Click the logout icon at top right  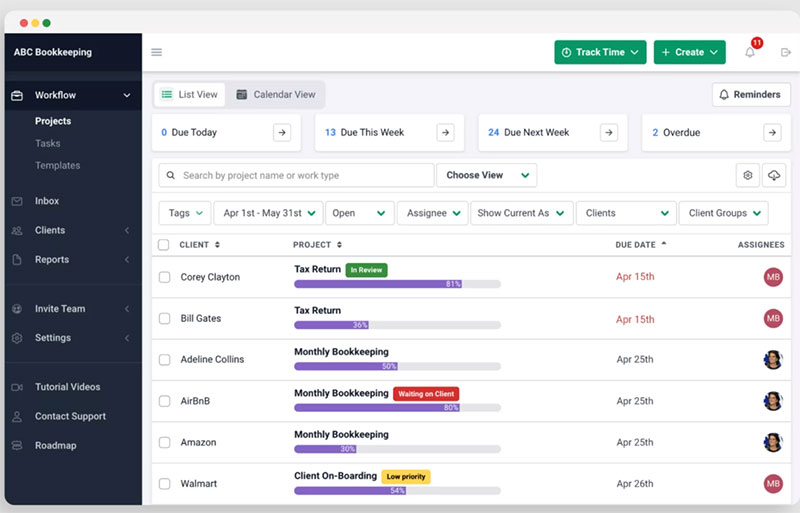pyautogui.click(x=786, y=52)
